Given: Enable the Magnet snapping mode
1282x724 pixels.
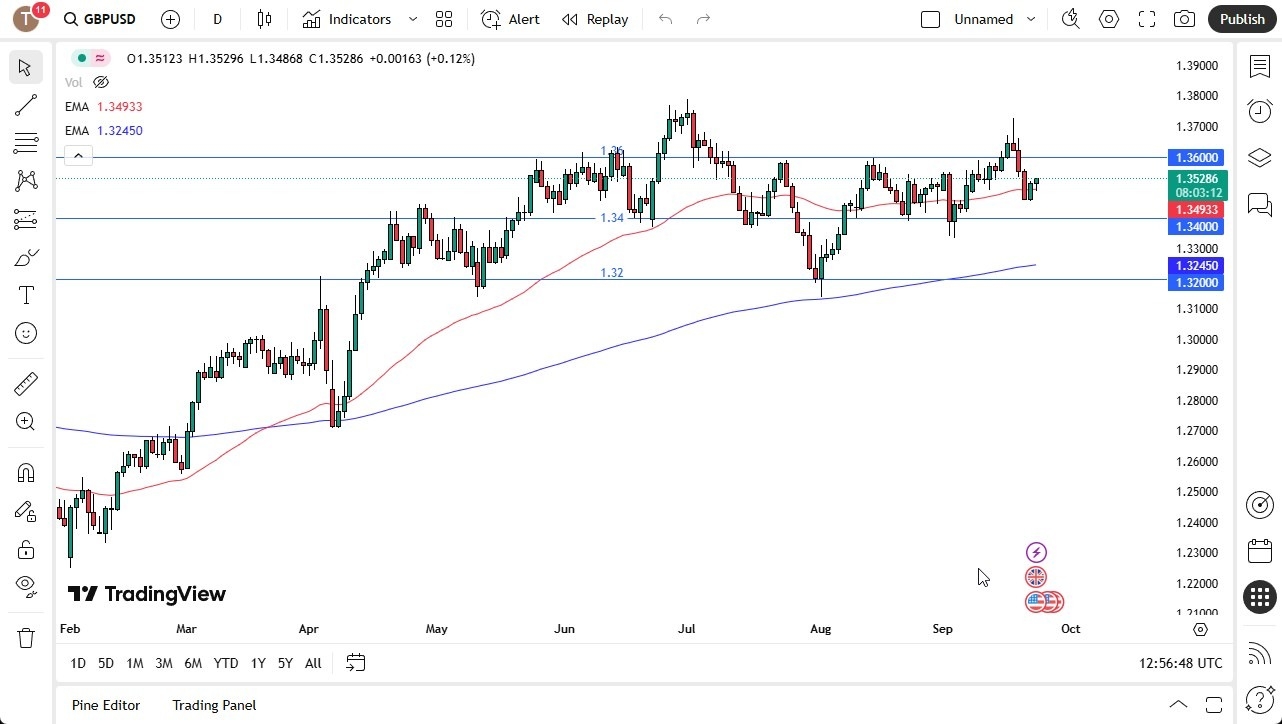Looking at the screenshot, I should tap(25, 472).
